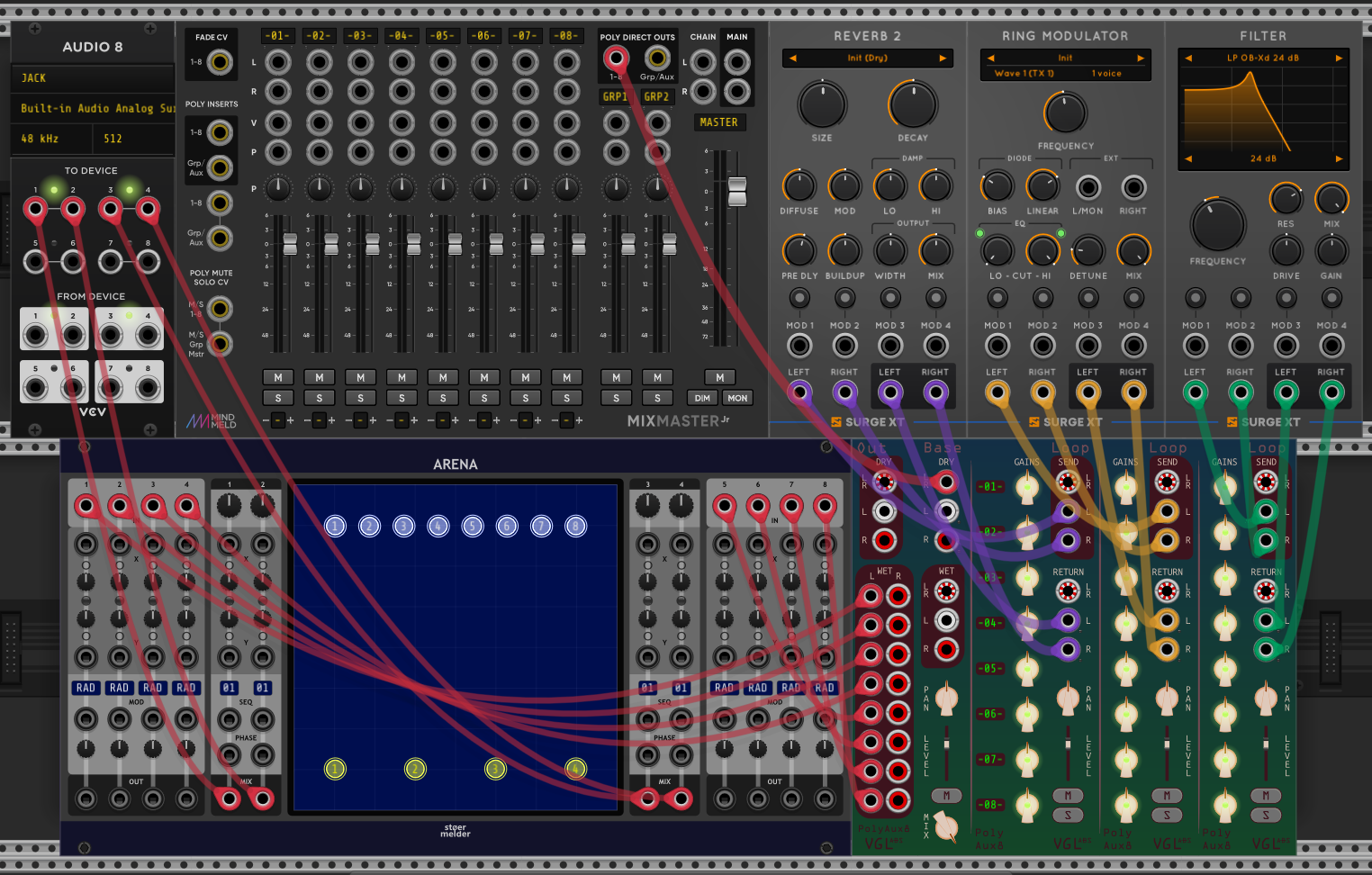The width and height of the screenshot is (1372, 875).
Task: Click the Filter DRIVE knob
Action: click(x=1286, y=251)
